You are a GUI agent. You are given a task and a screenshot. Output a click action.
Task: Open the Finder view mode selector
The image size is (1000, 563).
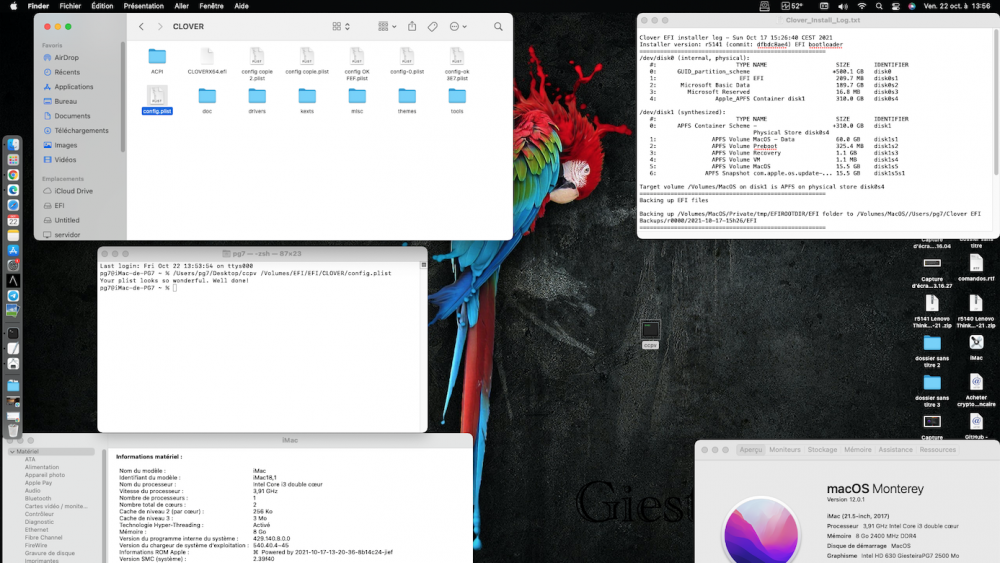click(341, 27)
